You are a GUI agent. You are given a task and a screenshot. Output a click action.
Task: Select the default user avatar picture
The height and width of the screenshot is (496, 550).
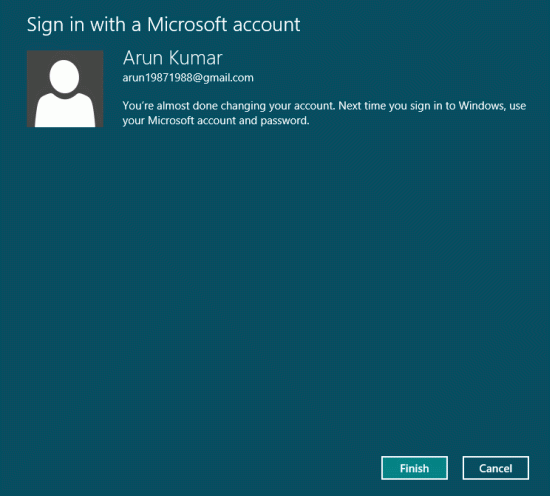[x=65, y=89]
